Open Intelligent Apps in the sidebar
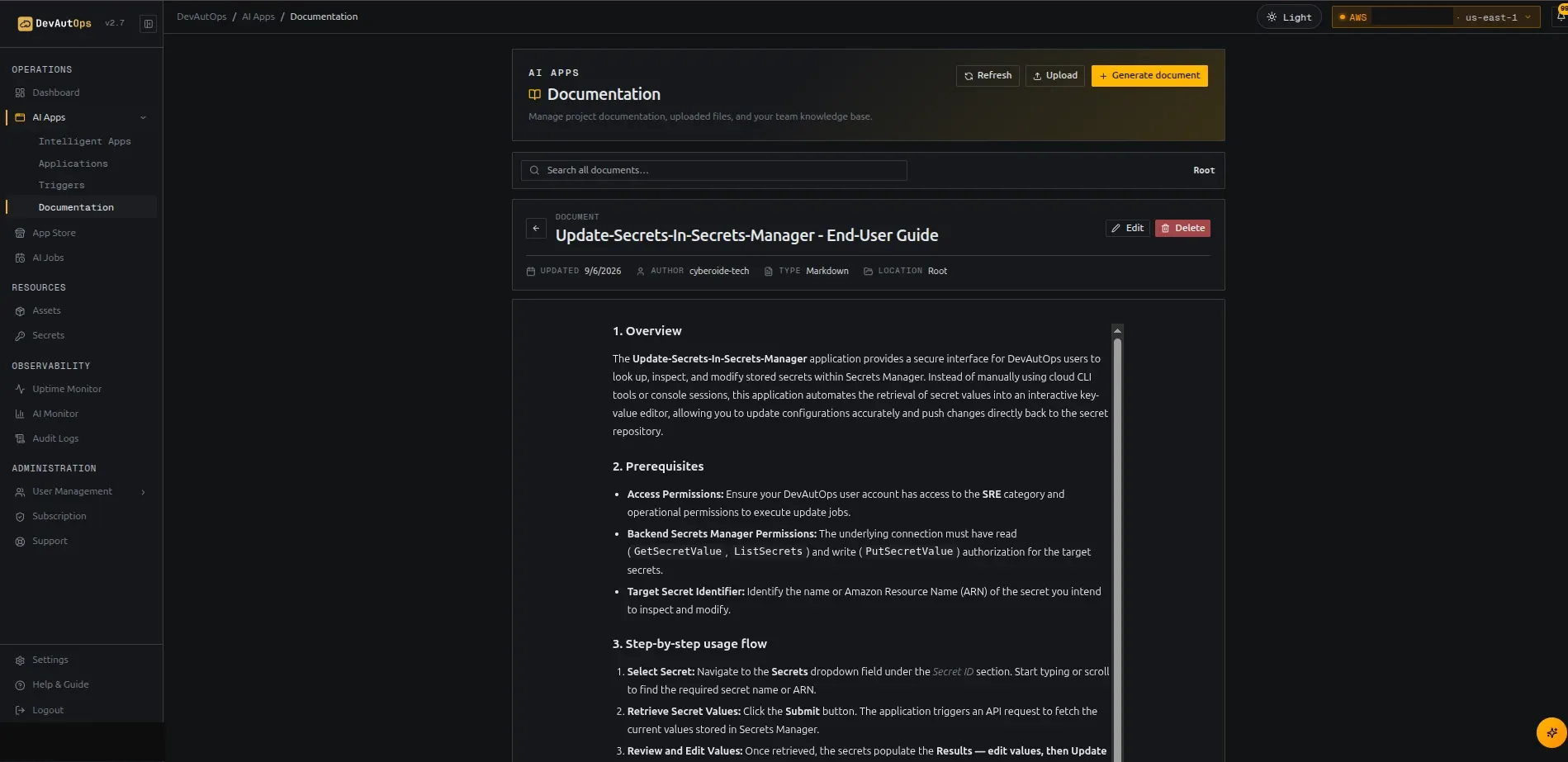 click(x=84, y=142)
